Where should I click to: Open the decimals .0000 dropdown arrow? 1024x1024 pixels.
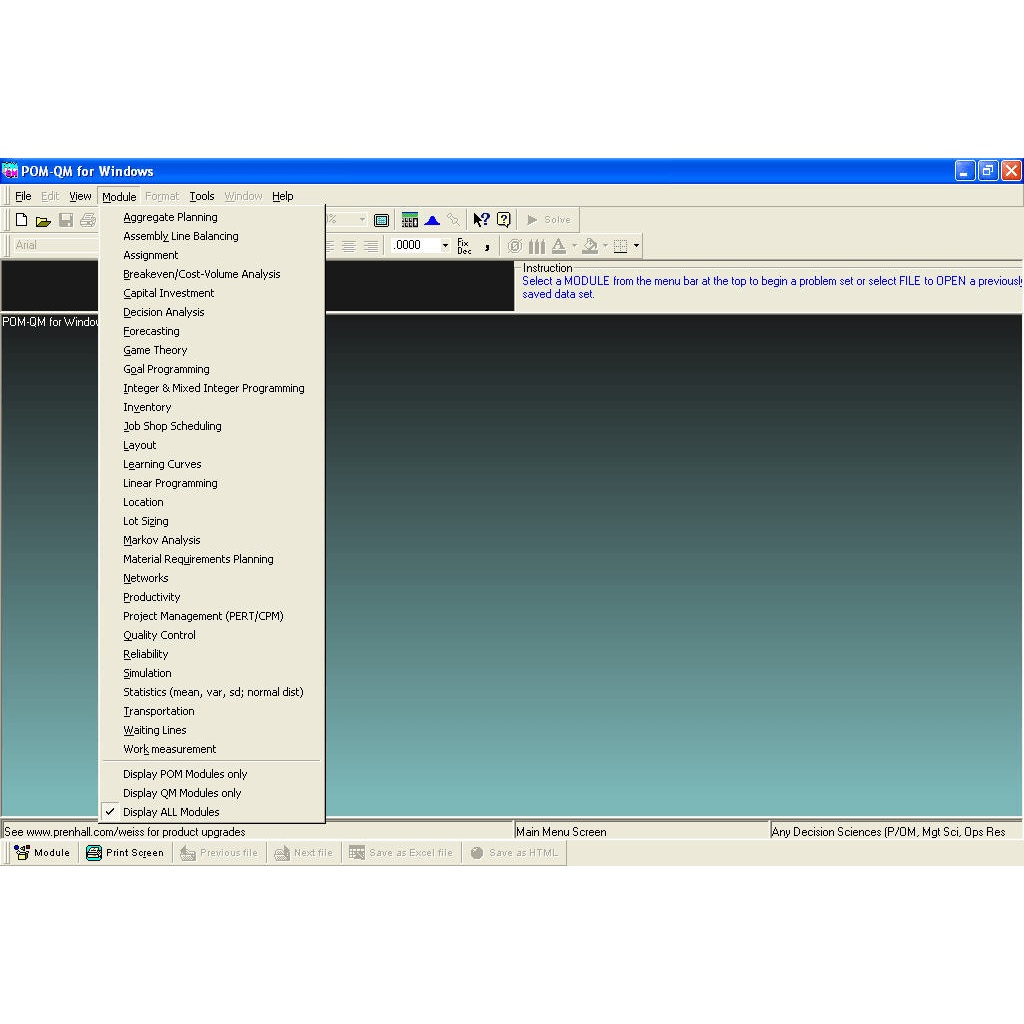click(x=445, y=246)
